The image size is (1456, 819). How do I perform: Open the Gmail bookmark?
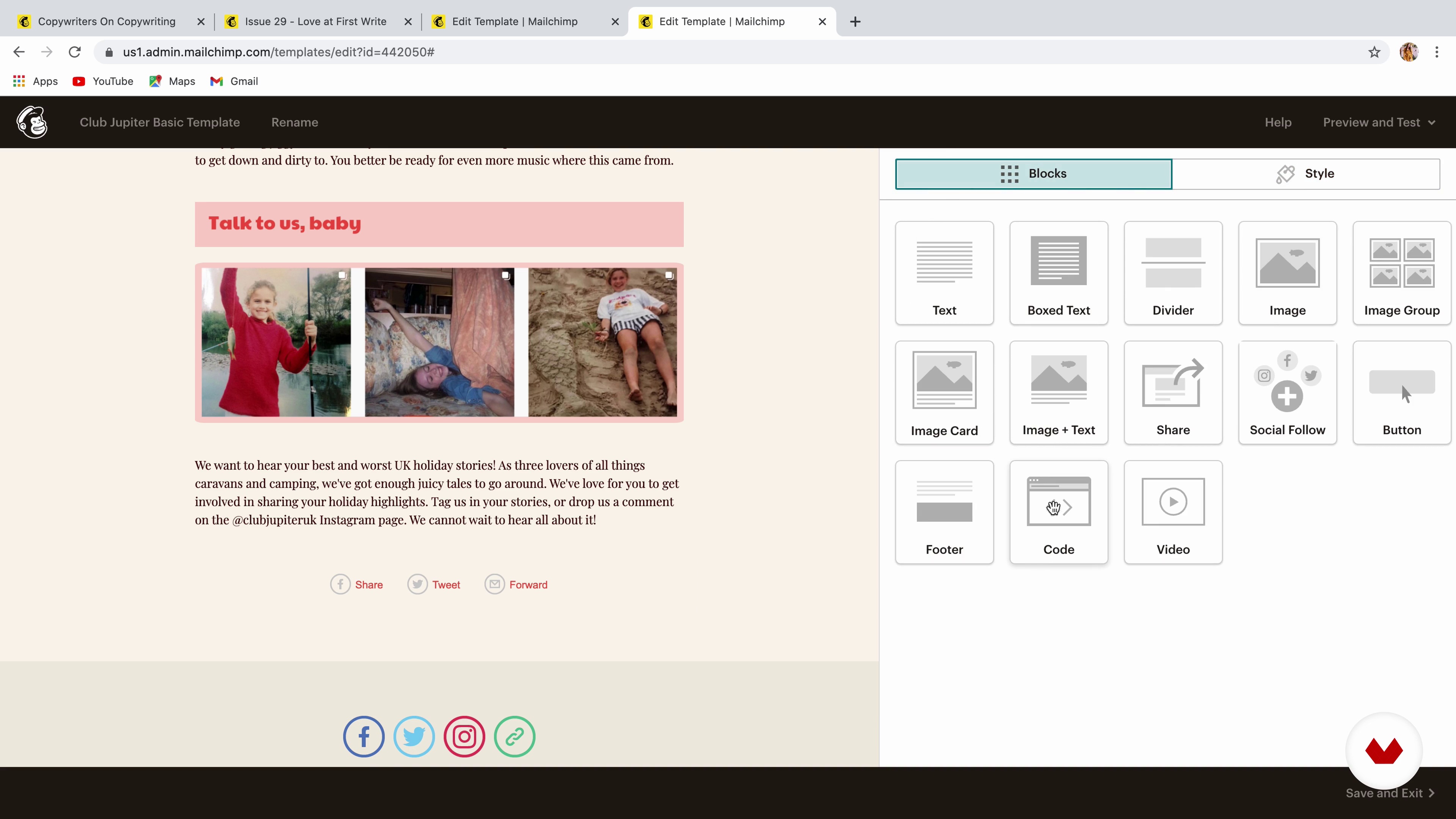(x=234, y=82)
